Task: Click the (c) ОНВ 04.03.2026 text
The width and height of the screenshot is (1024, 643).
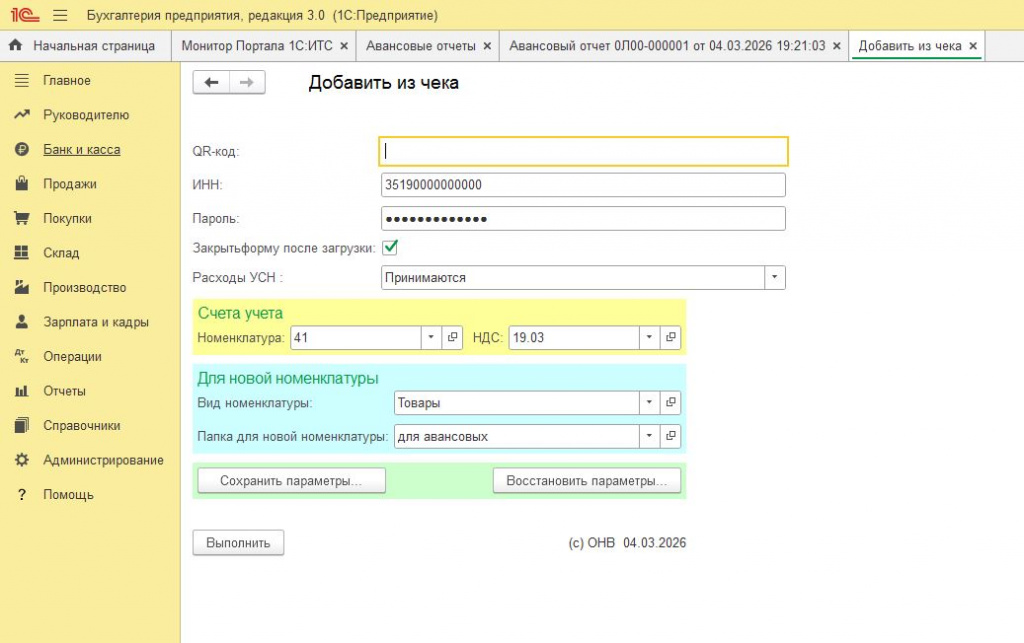Action: point(627,543)
